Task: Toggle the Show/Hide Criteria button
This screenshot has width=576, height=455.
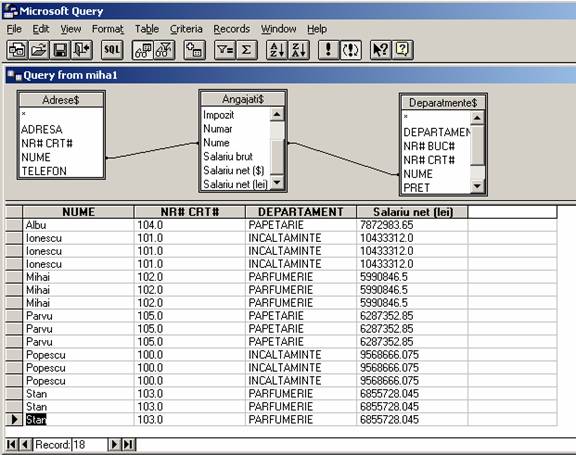Action: (x=164, y=50)
